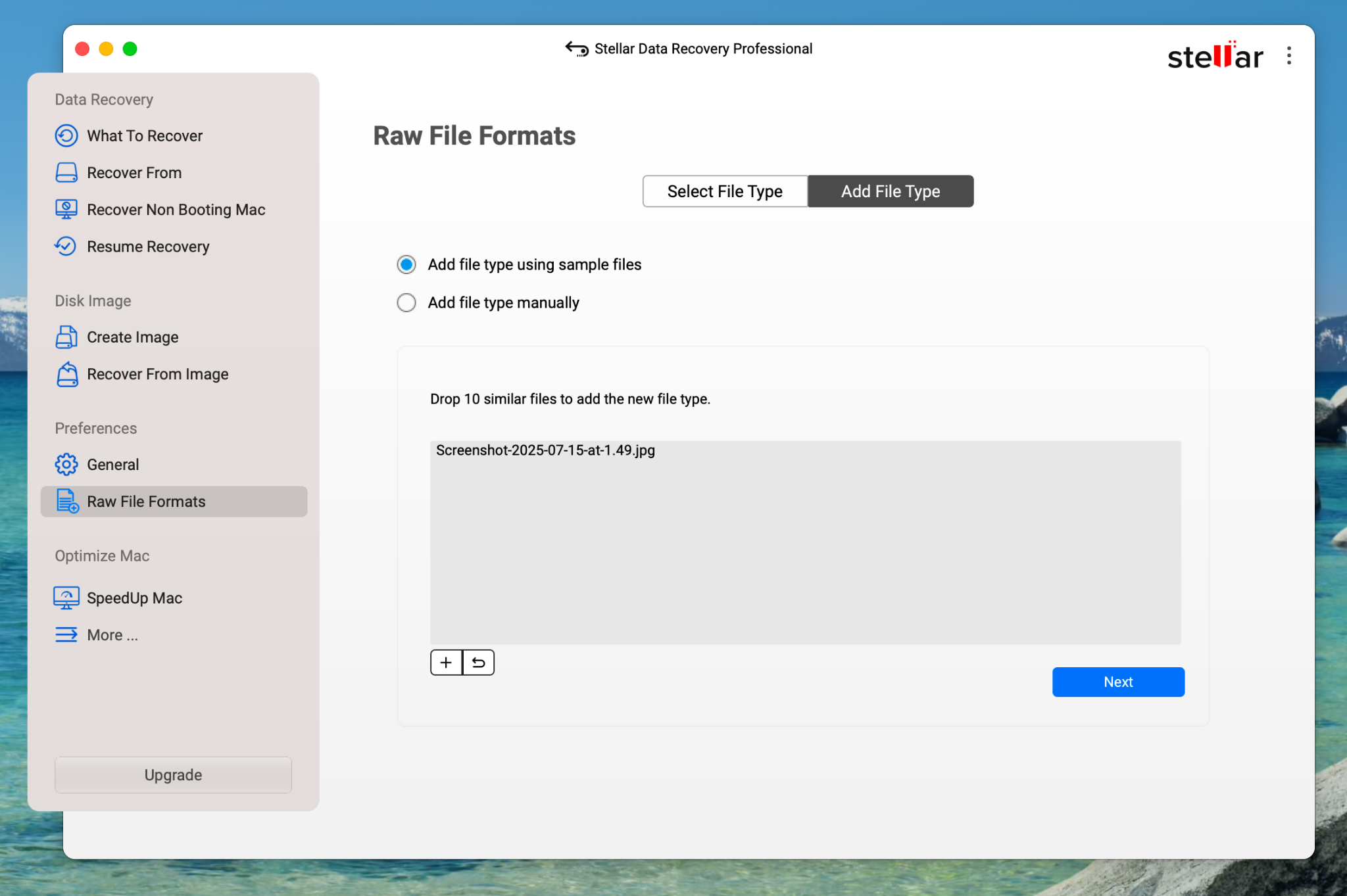Select Raw File Formats in sidebar
The height and width of the screenshot is (896, 1347).
(174, 502)
